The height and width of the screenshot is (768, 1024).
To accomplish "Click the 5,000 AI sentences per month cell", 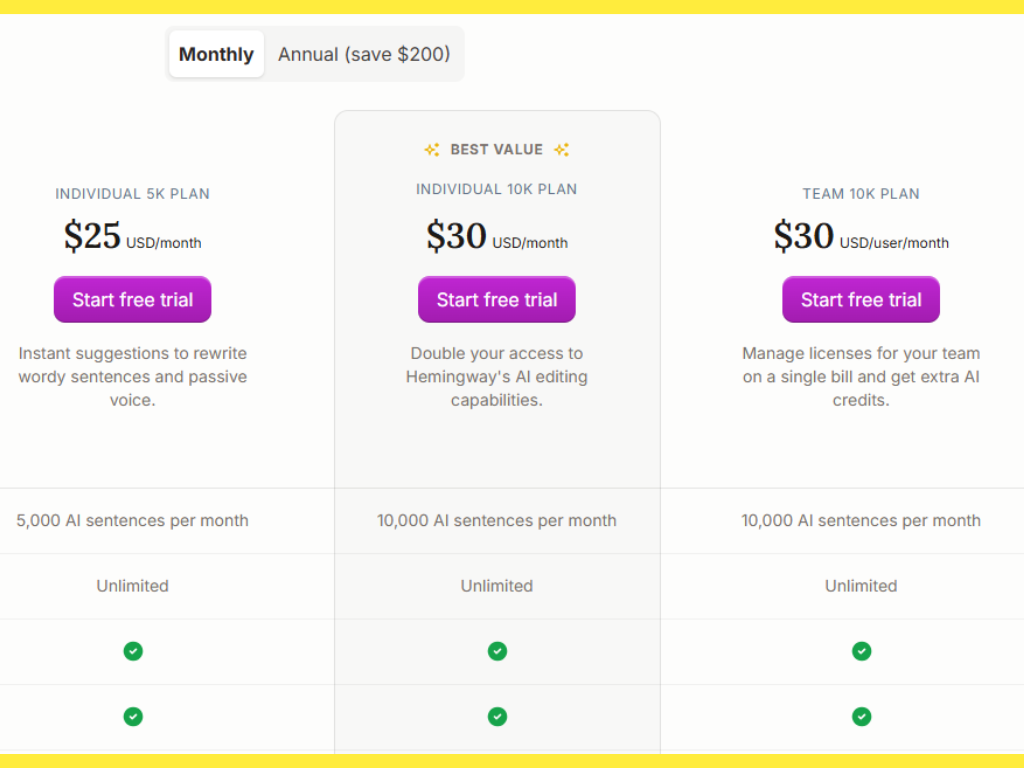I will coord(132,521).
